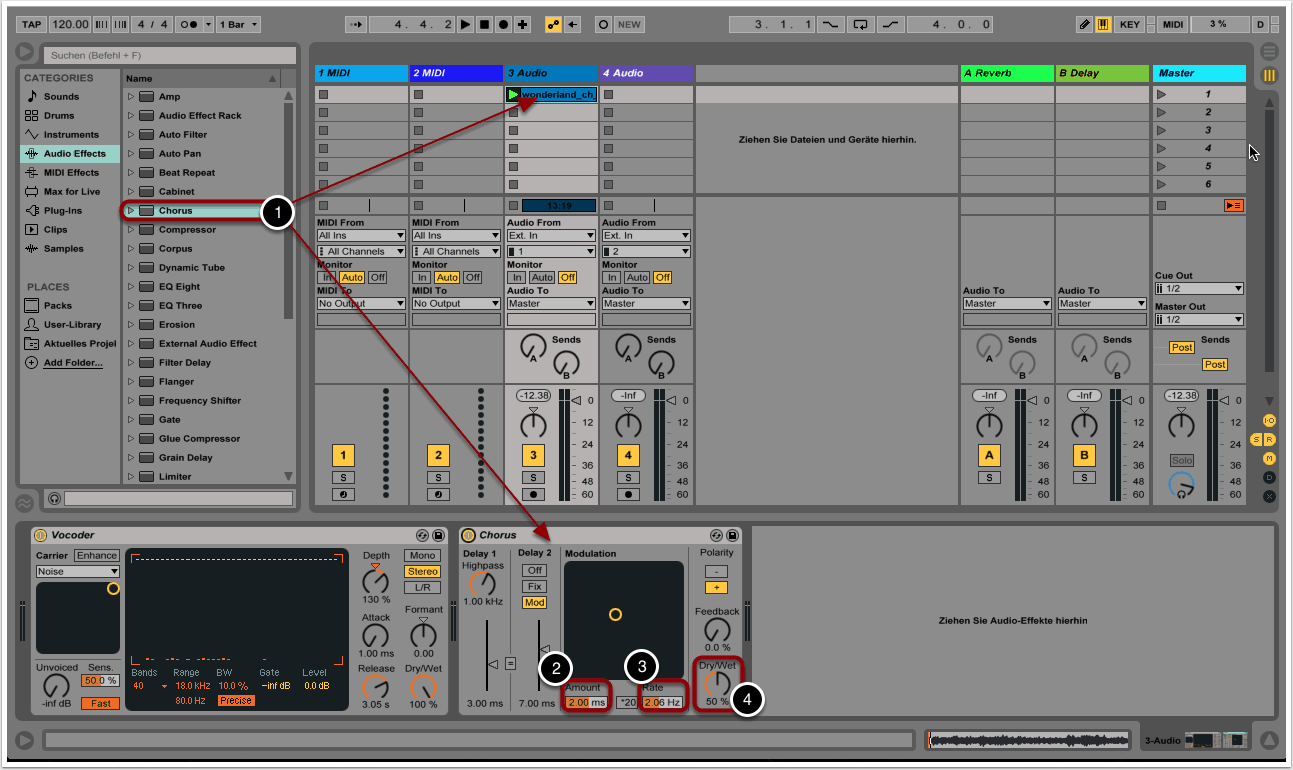1293x770 pixels.
Task: Select Plug-Ins in browser categories
Action: pyautogui.click(x=63, y=211)
